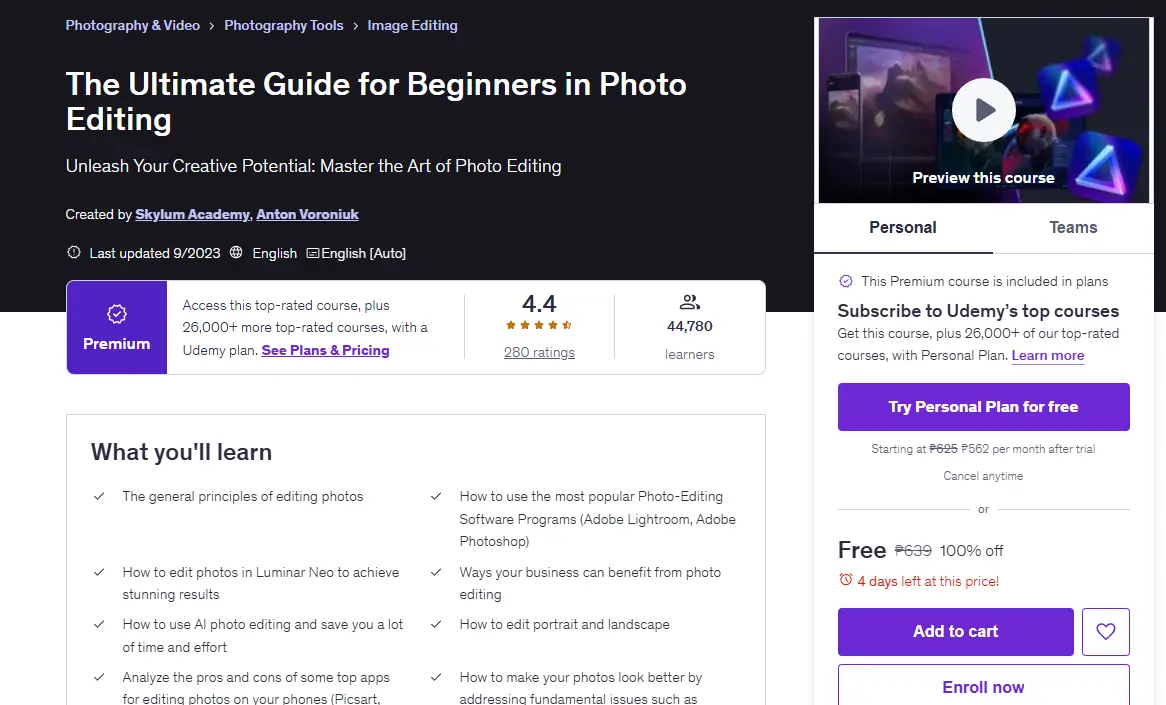Click 'Preview this course' label
The image size is (1166, 705).
[983, 178]
